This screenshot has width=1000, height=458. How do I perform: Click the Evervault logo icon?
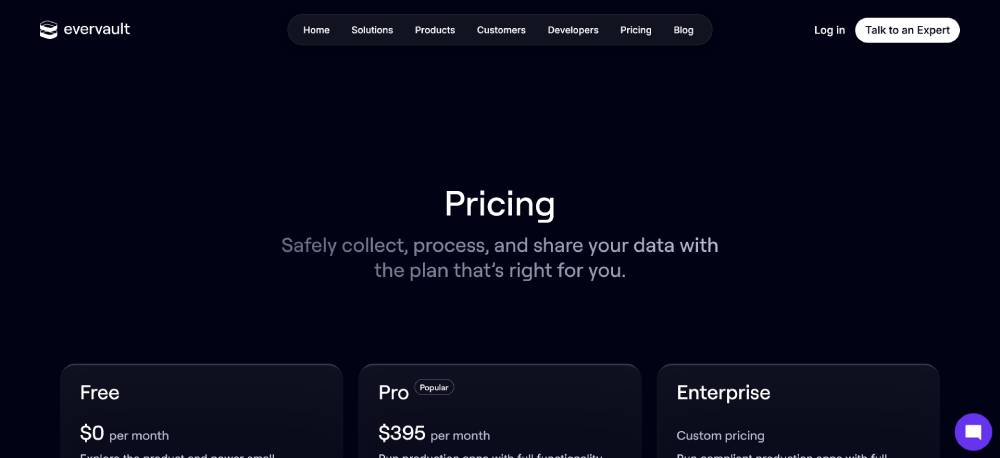(x=49, y=30)
